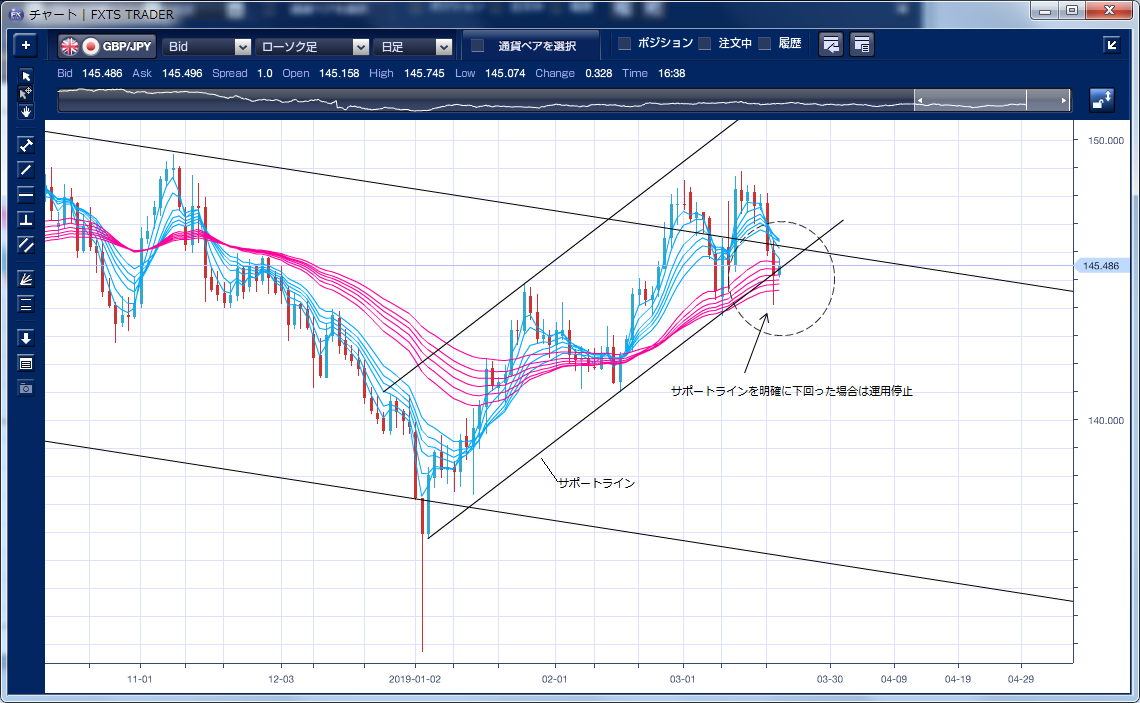1140x703 pixels.
Task: Click the High value 145.745
Action: [x=424, y=73]
